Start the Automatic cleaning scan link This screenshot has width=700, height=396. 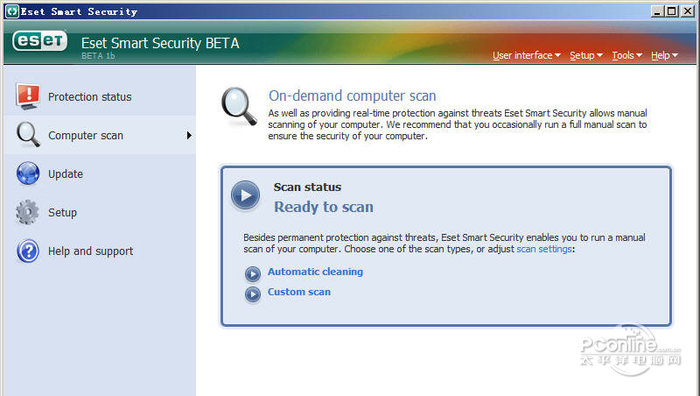click(315, 271)
